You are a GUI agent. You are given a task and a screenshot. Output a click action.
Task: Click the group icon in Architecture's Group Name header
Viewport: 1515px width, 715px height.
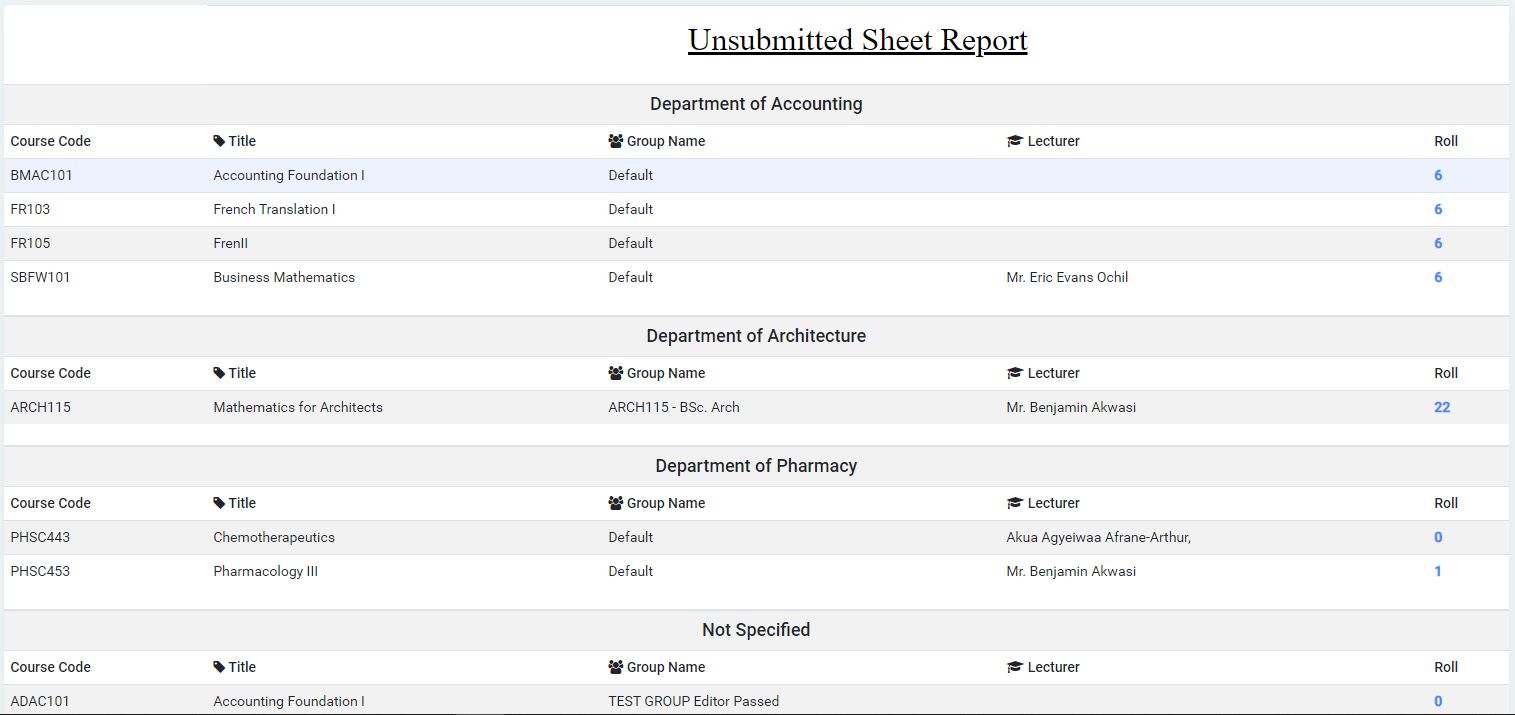[x=614, y=373]
